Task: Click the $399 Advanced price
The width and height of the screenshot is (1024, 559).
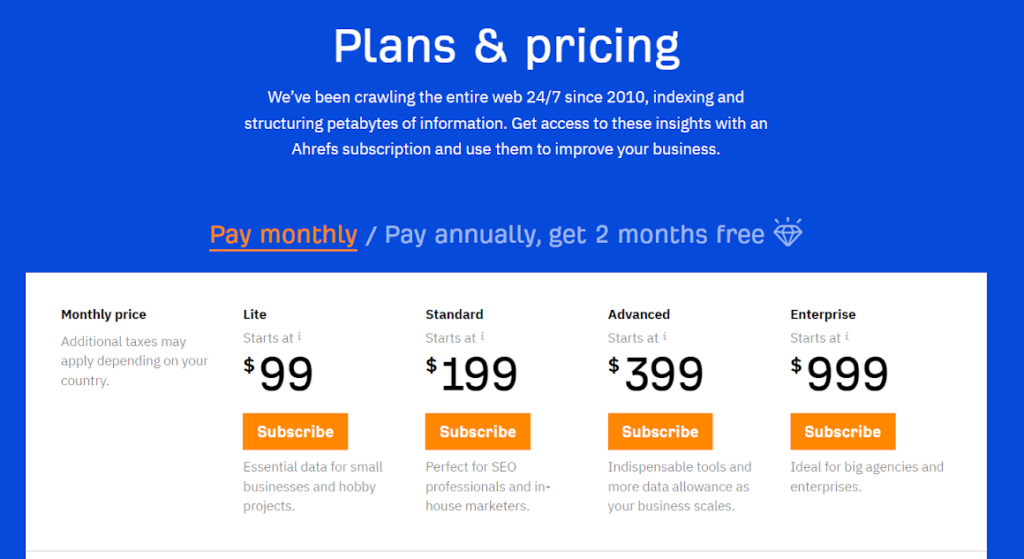Action: [656, 375]
